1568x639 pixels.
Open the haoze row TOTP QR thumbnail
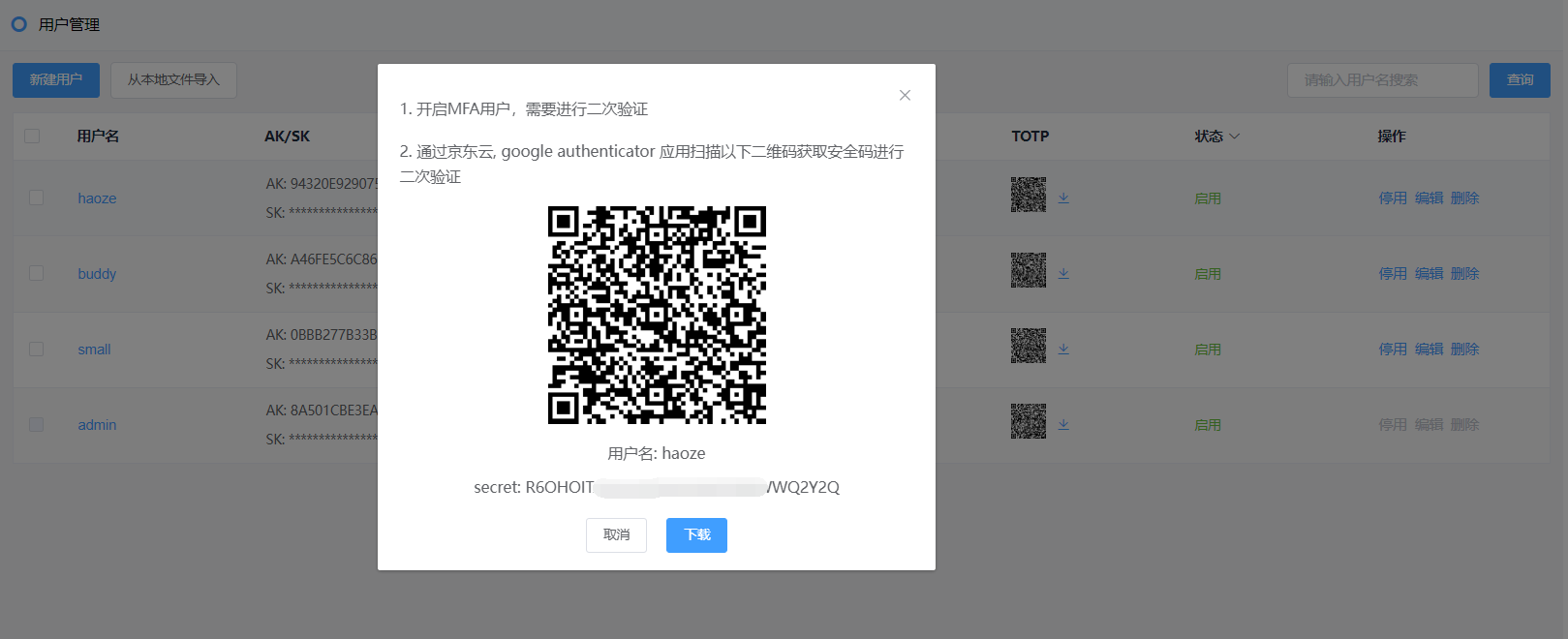coord(1029,195)
